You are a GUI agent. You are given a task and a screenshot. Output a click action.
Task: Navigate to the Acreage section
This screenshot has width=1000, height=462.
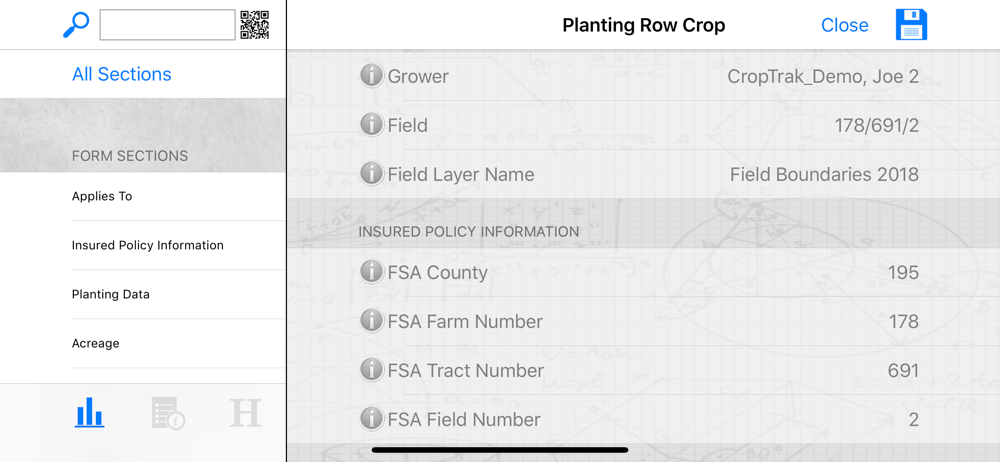96,343
